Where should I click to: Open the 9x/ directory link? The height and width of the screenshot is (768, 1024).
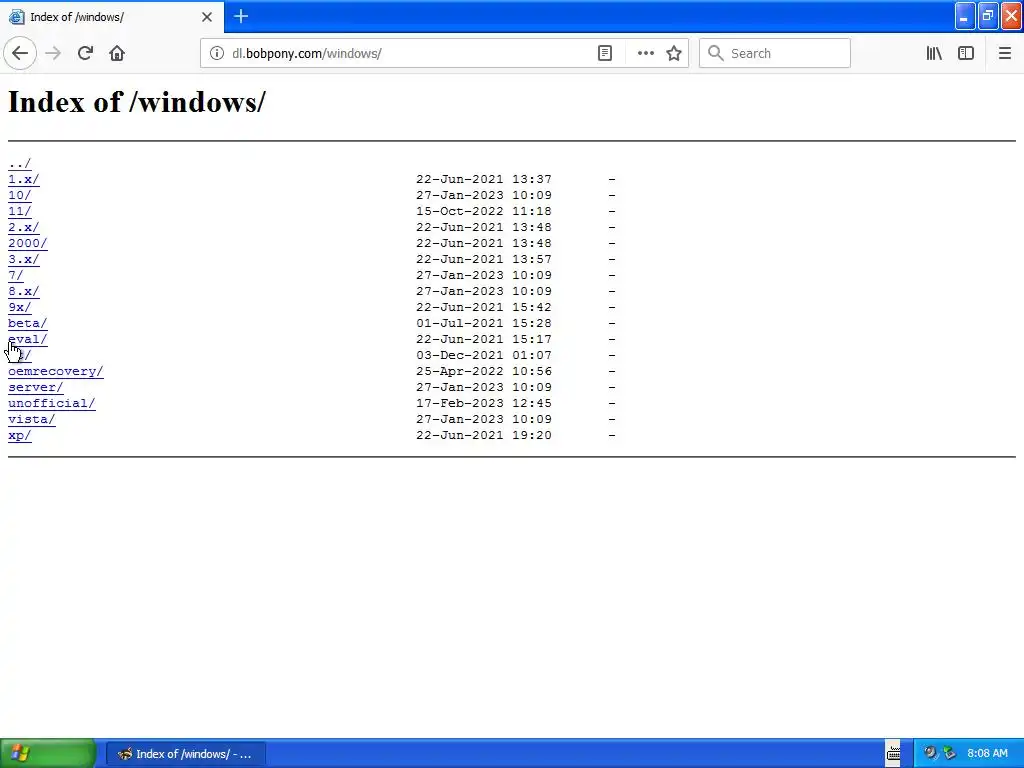point(20,307)
